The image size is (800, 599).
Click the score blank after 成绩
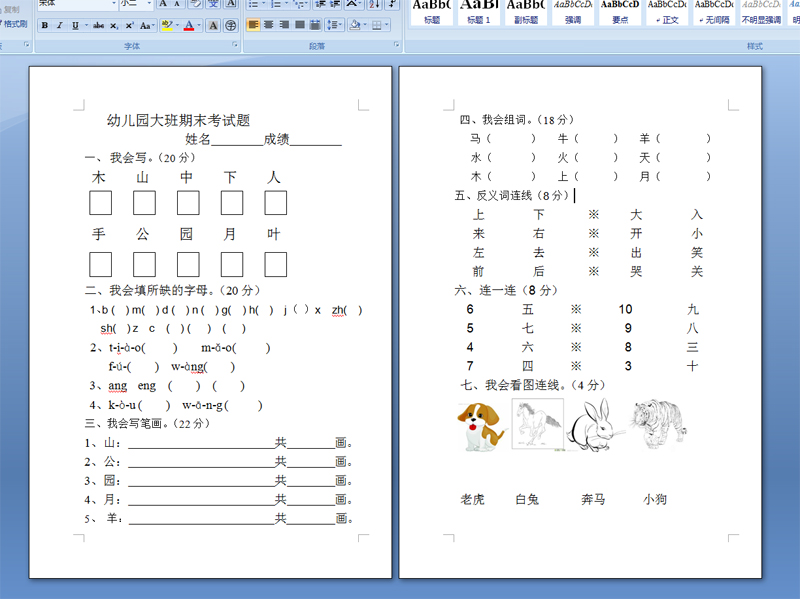coord(315,139)
